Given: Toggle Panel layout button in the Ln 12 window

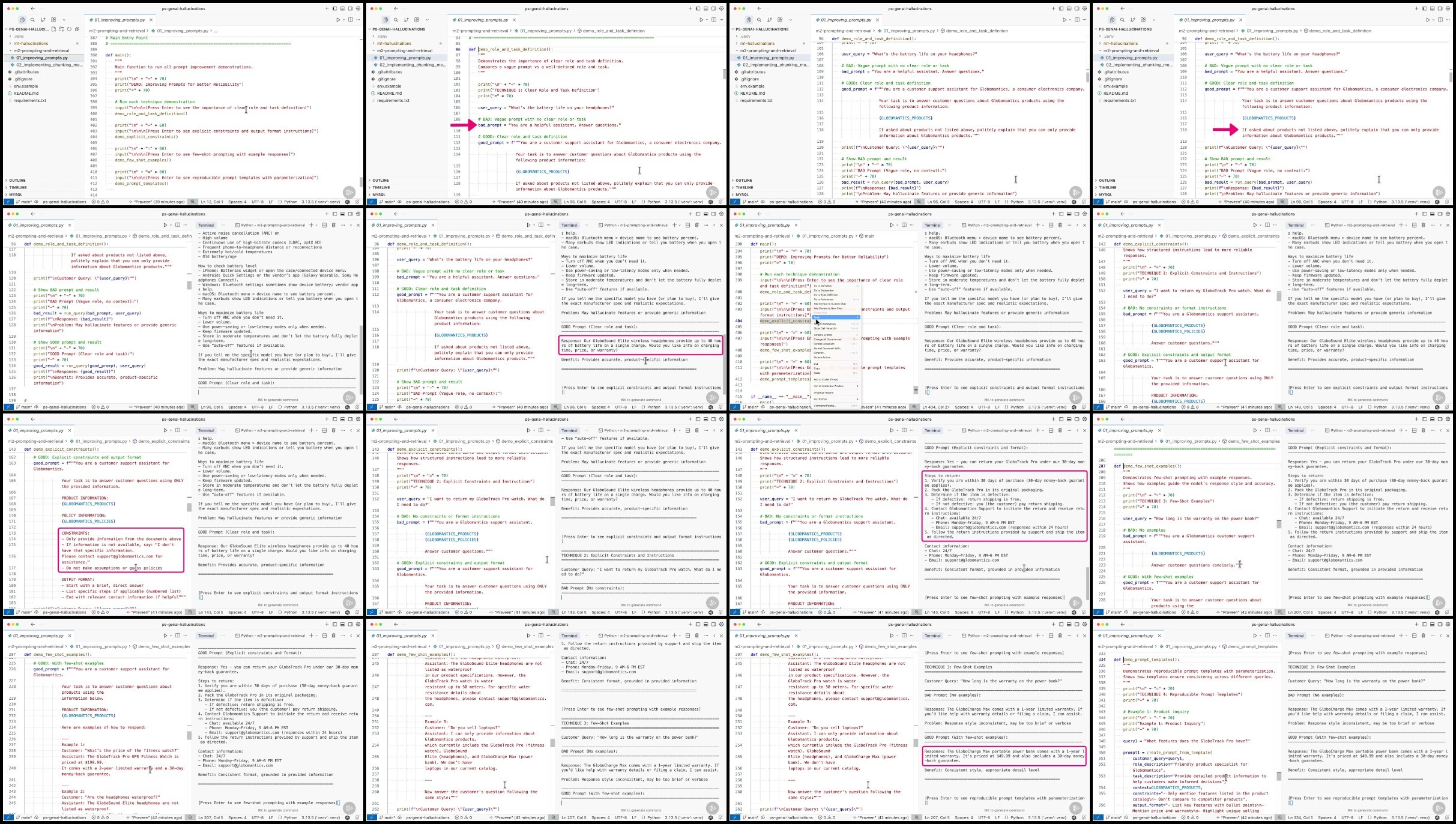Looking at the screenshot, I should (x=342, y=8).
